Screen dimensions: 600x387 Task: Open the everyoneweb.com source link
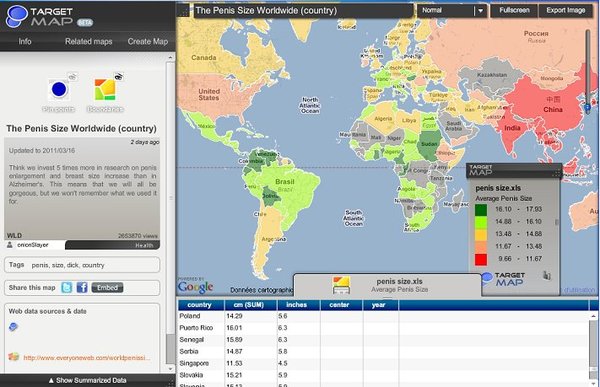click(86, 358)
